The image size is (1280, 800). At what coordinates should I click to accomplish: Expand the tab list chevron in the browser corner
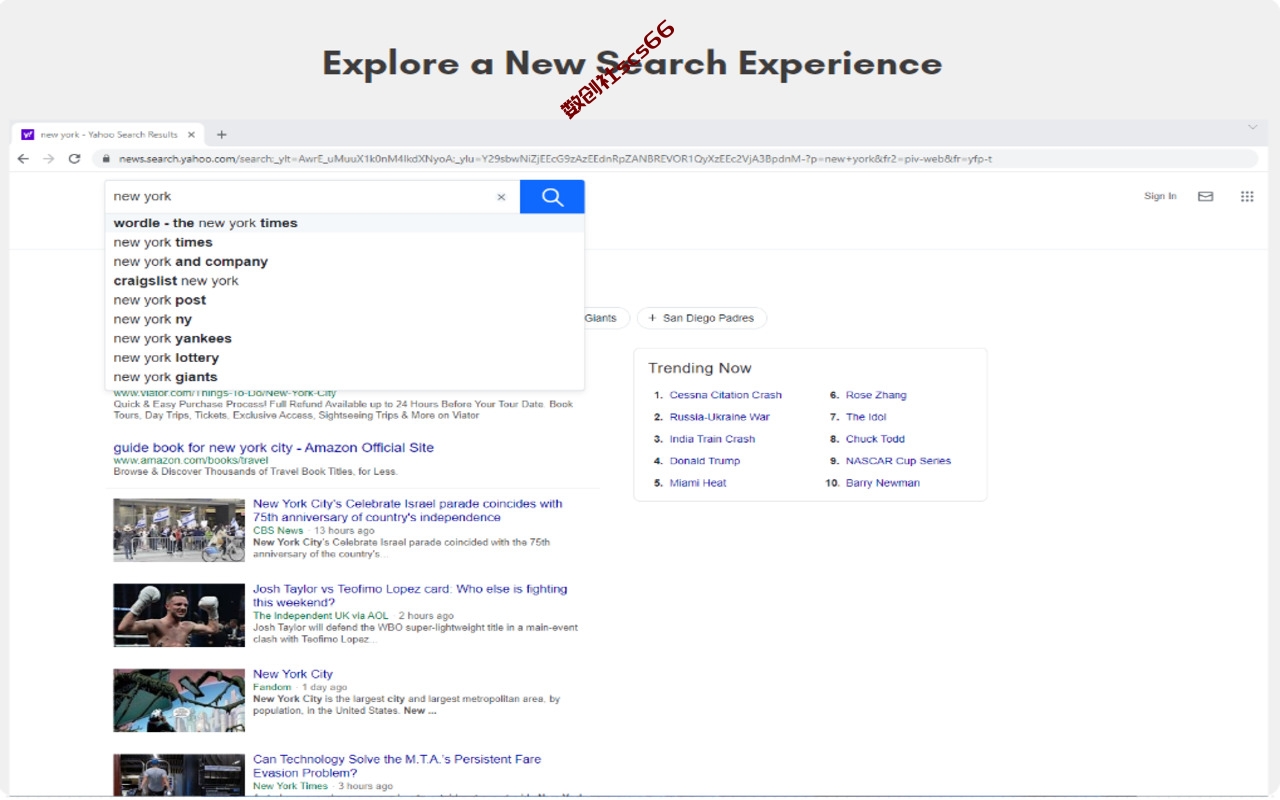(x=1252, y=127)
